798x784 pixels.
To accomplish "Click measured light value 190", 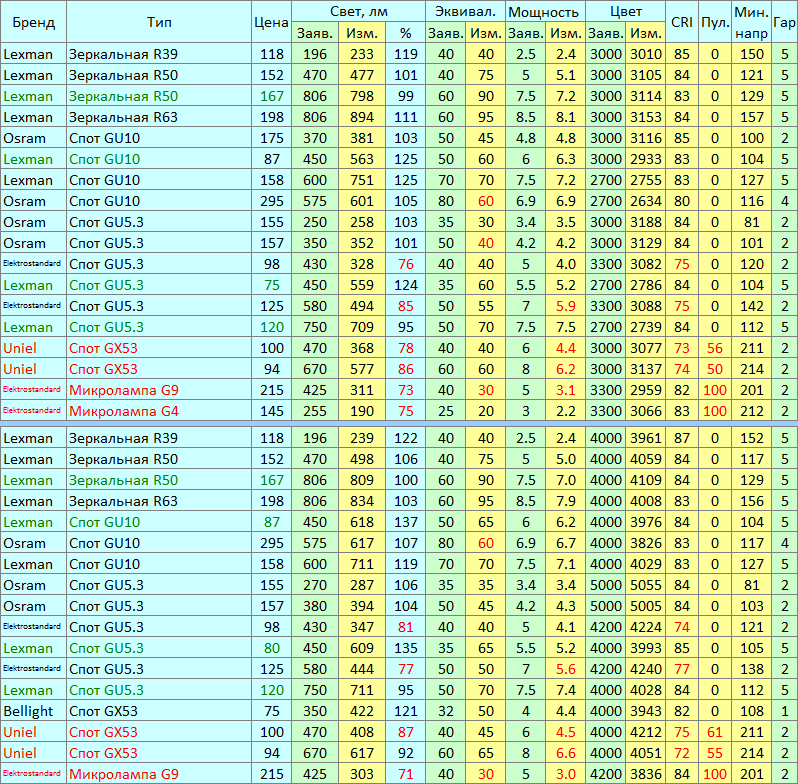I will [362, 411].
